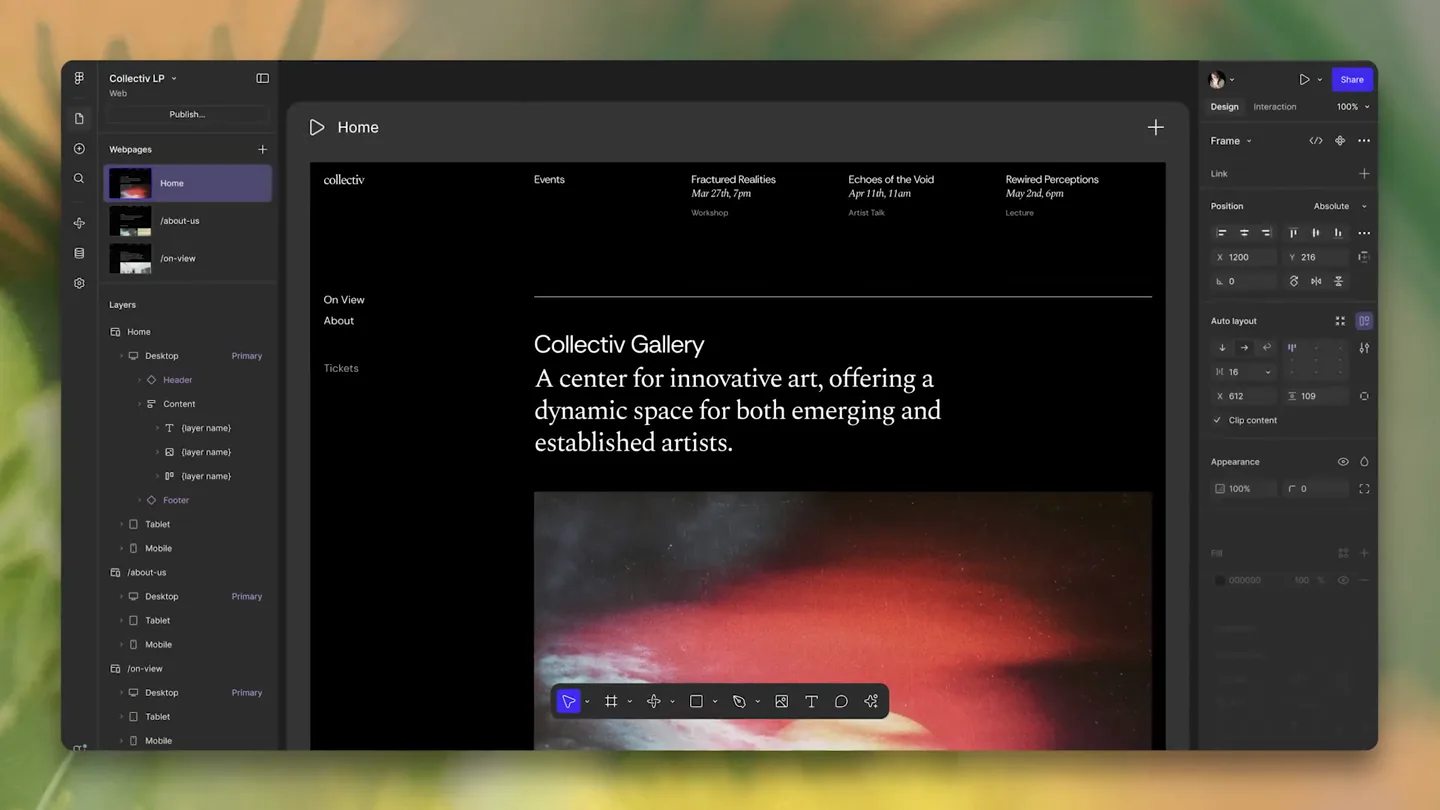The width and height of the screenshot is (1440, 810).
Task: Open code view icon in Frame panel
Action: [x=1315, y=141]
